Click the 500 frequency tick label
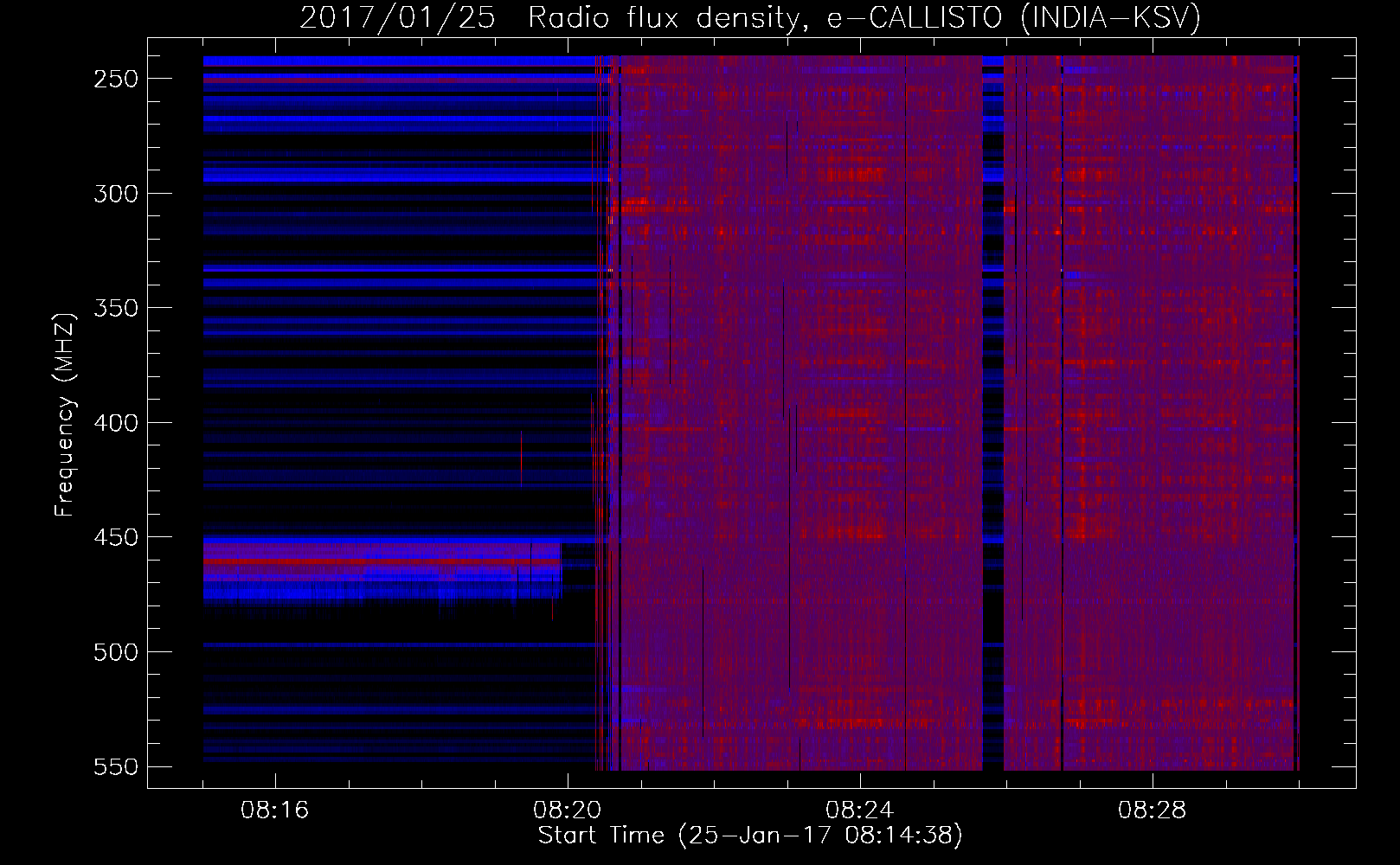The height and width of the screenshot is (865, 1400). [x=116, y=652]
